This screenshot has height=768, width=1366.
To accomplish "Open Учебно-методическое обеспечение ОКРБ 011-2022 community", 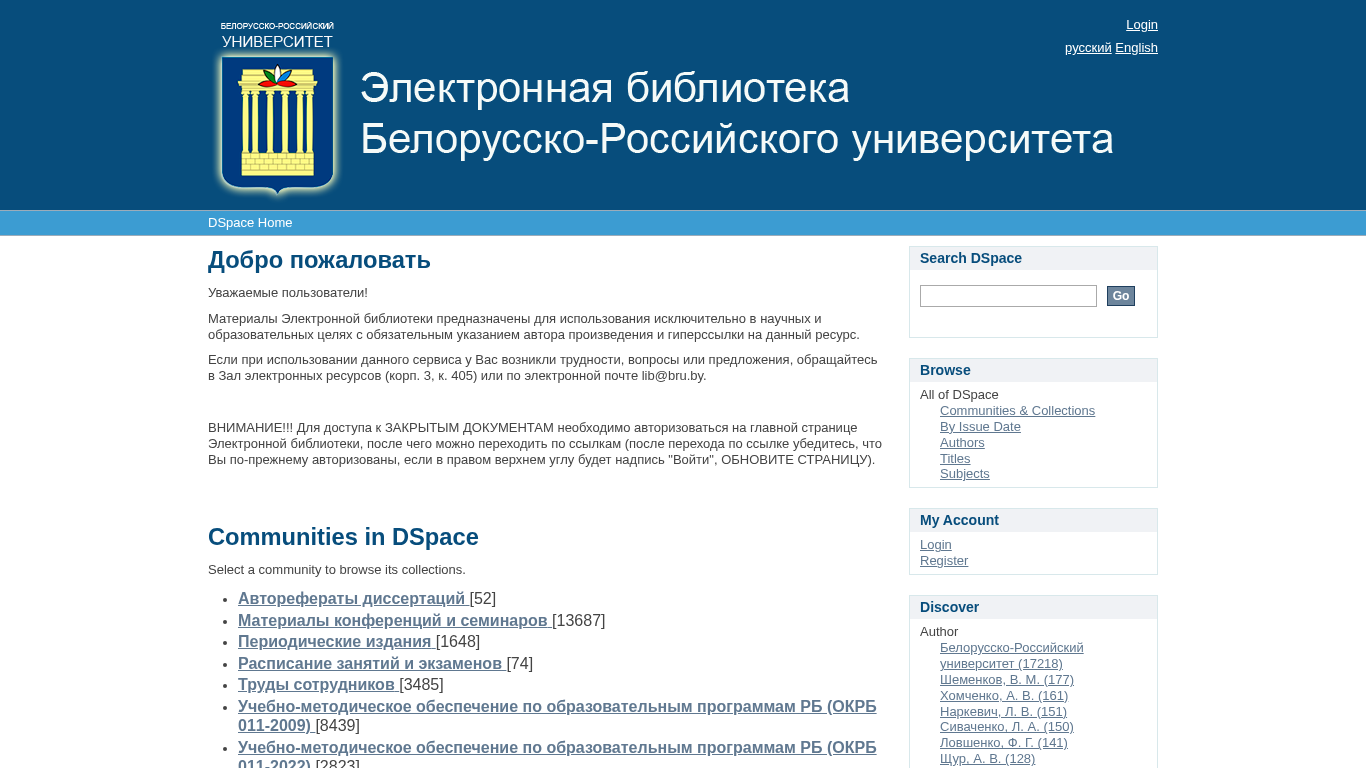I will [x=557, y=757].
